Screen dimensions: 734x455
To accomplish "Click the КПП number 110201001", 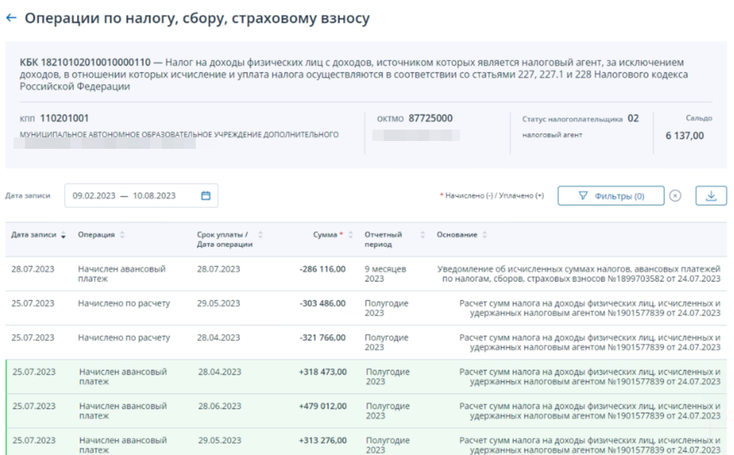I will [x=64, y=118].
